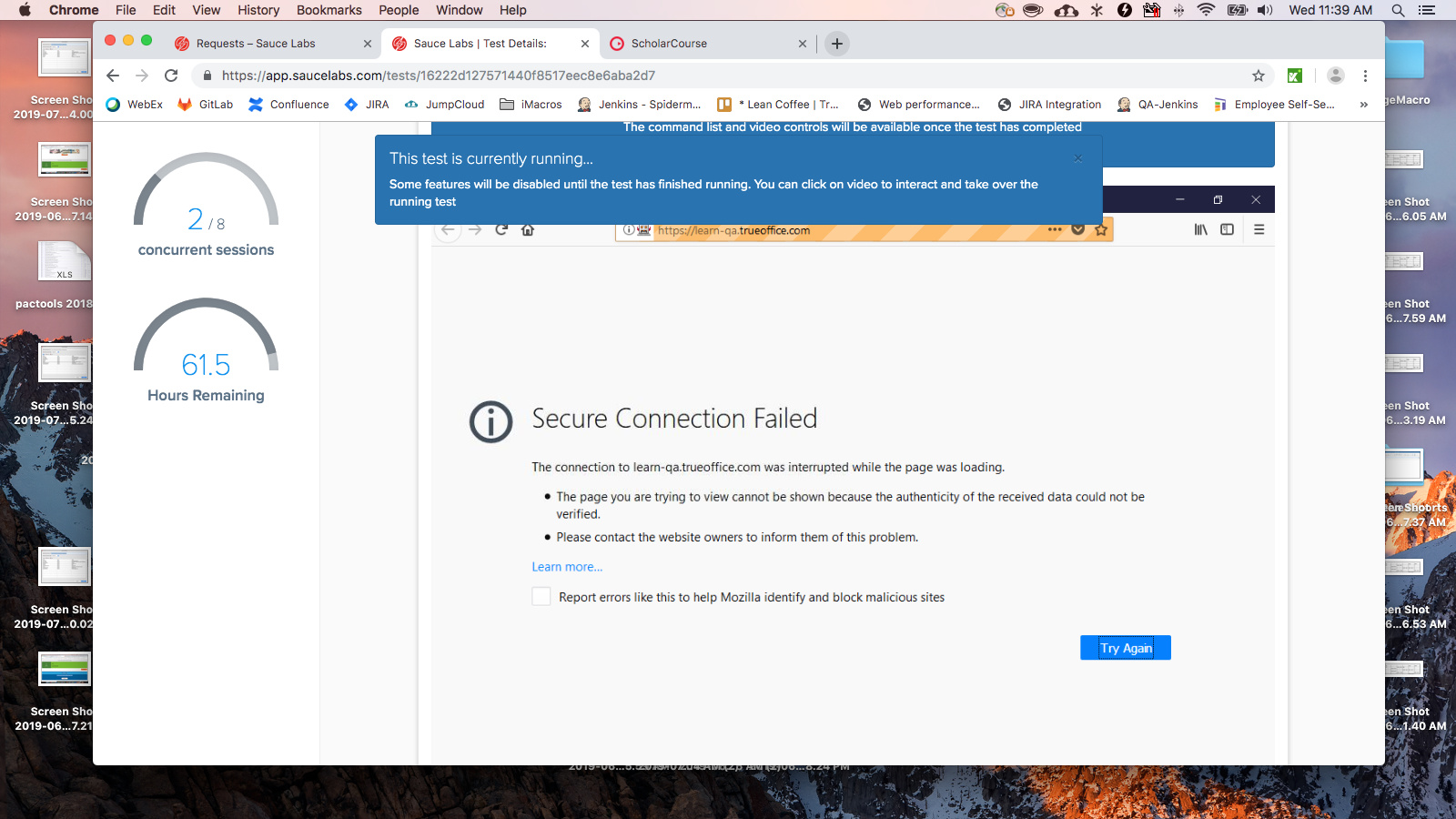Screen dimensions: 1456x819
Task: Close the Requests – Sauce Labs tab
Action: (368, 44)
